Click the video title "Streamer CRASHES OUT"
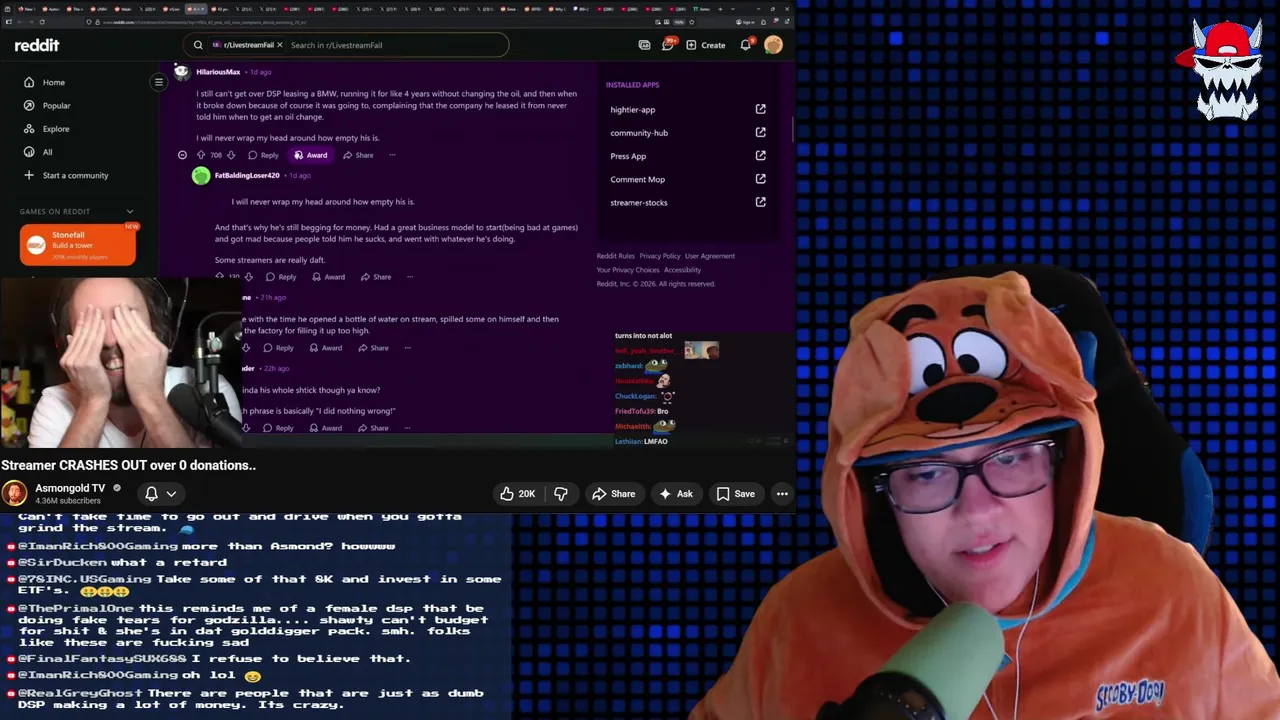Viewport: 1280px width, 720px height. point(129,465)
